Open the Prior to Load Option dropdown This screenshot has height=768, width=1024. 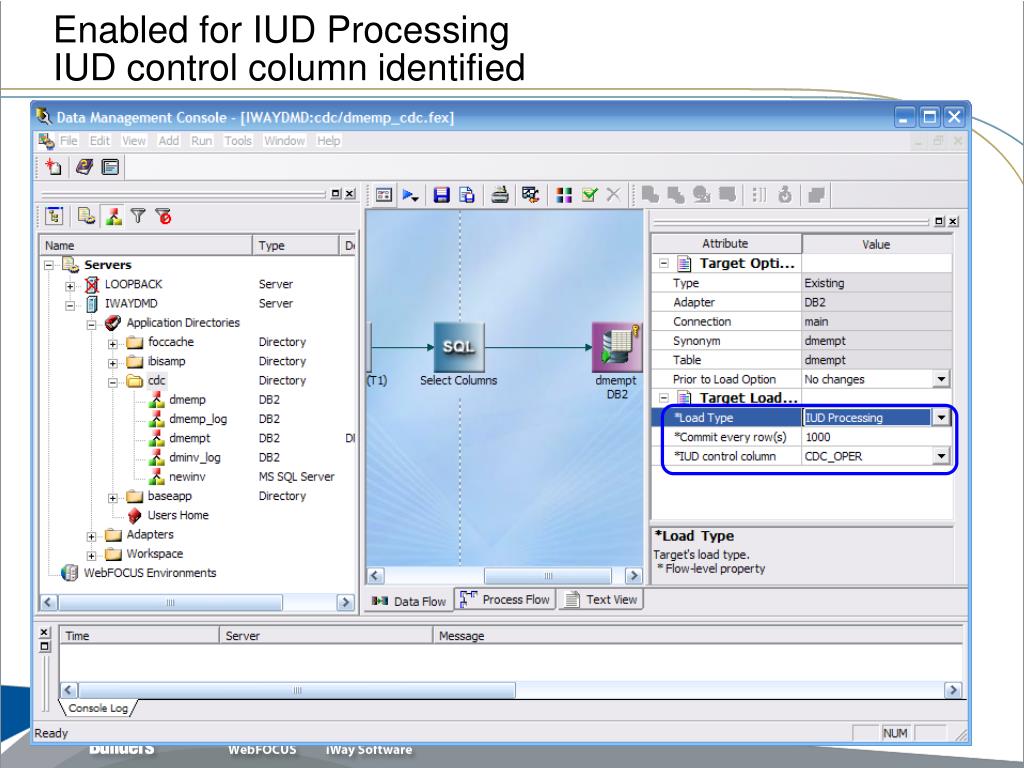tap(941, 379)
